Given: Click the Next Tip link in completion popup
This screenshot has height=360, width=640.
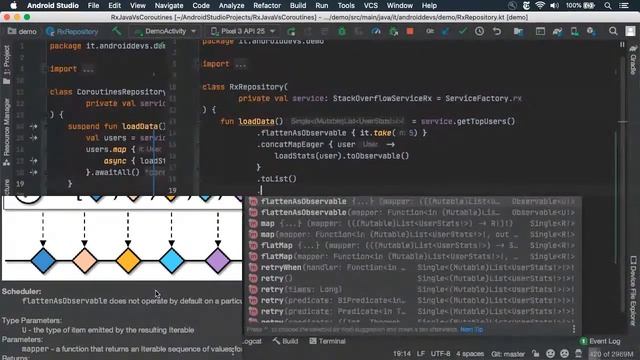Looking at the screenshot, I should click(x=471, y=329).
